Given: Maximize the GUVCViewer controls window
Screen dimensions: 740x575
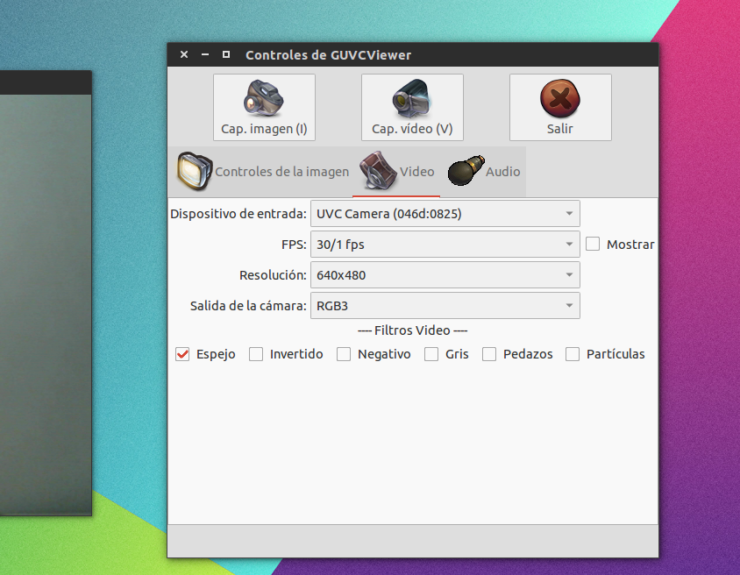Looking at the screenshot, I should click(226, 55).
